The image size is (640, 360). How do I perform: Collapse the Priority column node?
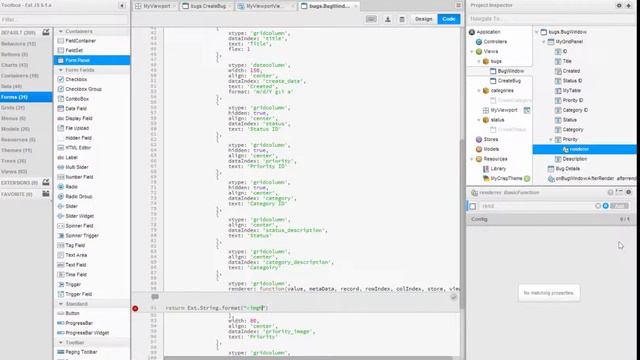pos(551,140)
